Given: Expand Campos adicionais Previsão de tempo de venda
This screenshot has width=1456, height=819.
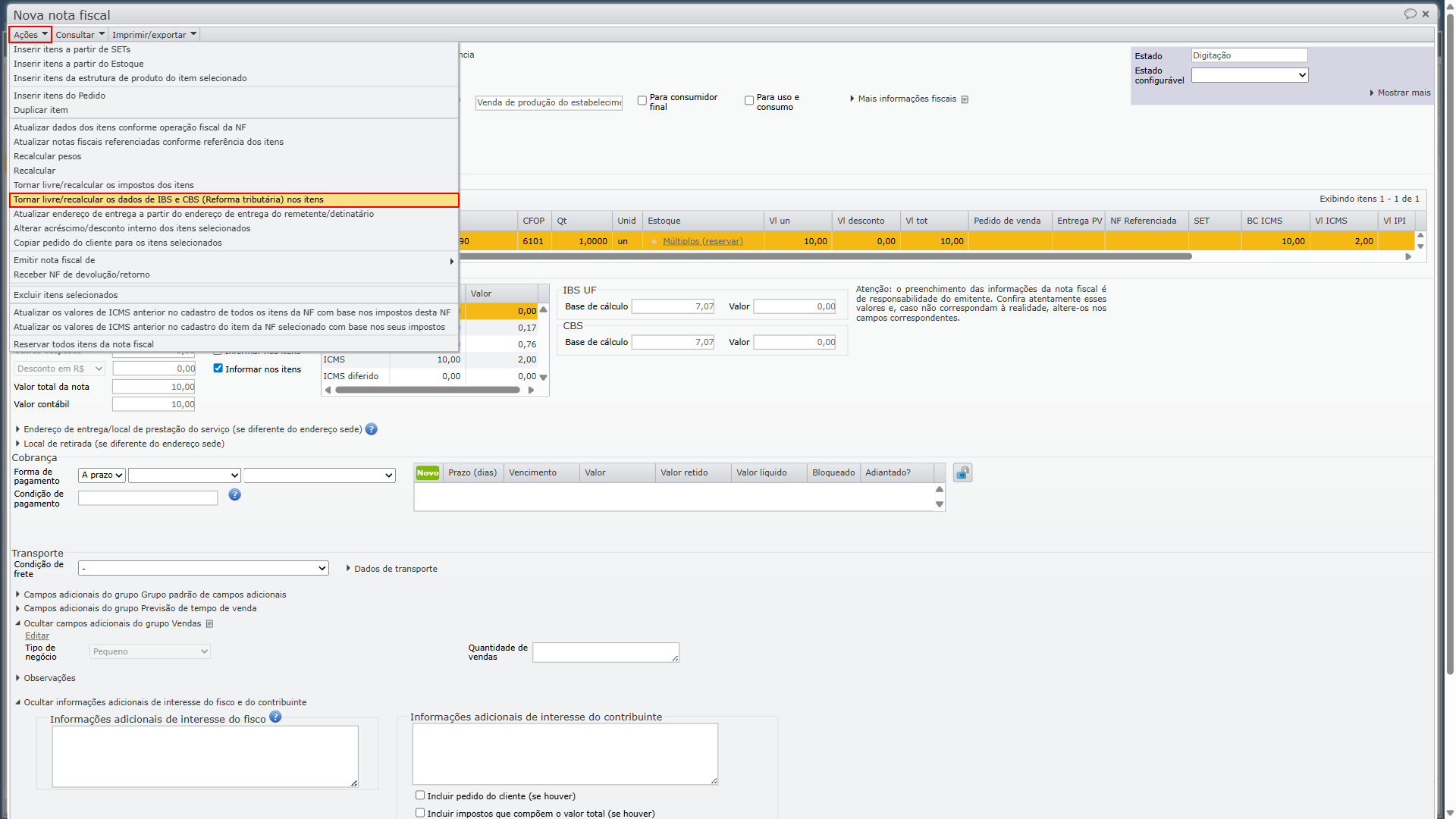Looking at the screenshot, I should pos(136,608).
